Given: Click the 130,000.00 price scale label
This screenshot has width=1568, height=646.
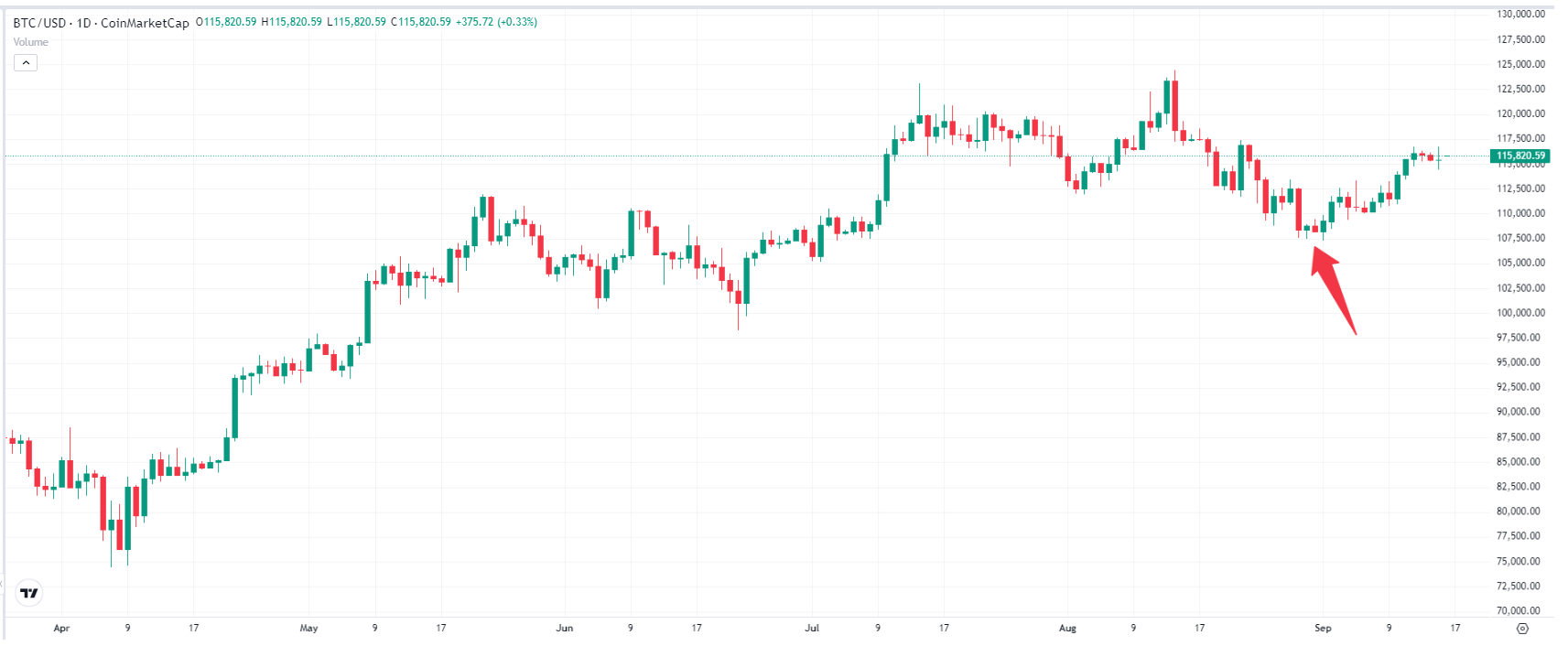Looking at the screenshot, I should click(1520, 15).
